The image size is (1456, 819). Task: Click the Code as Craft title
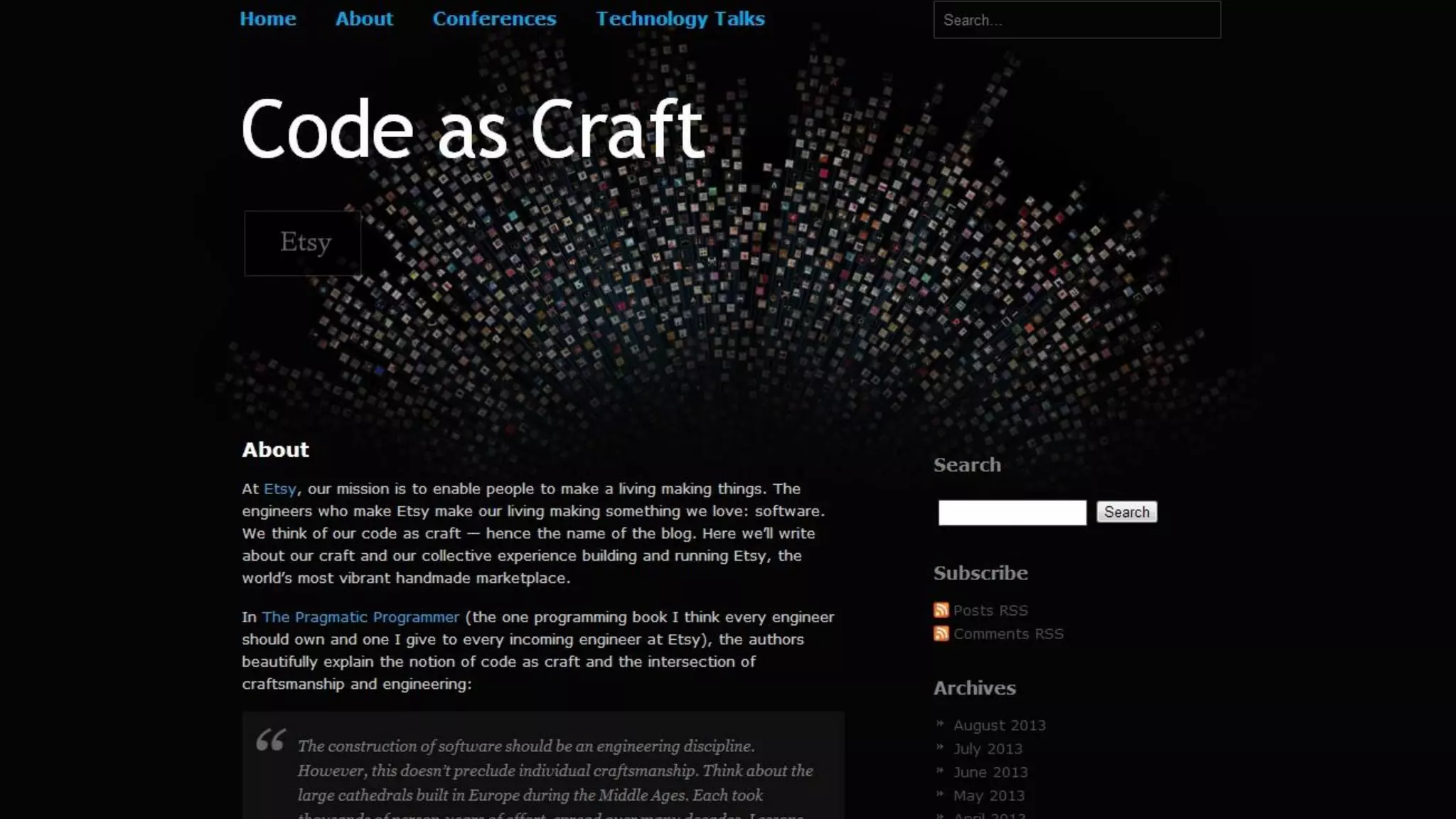pyautogui.click(x=473, y=129)
